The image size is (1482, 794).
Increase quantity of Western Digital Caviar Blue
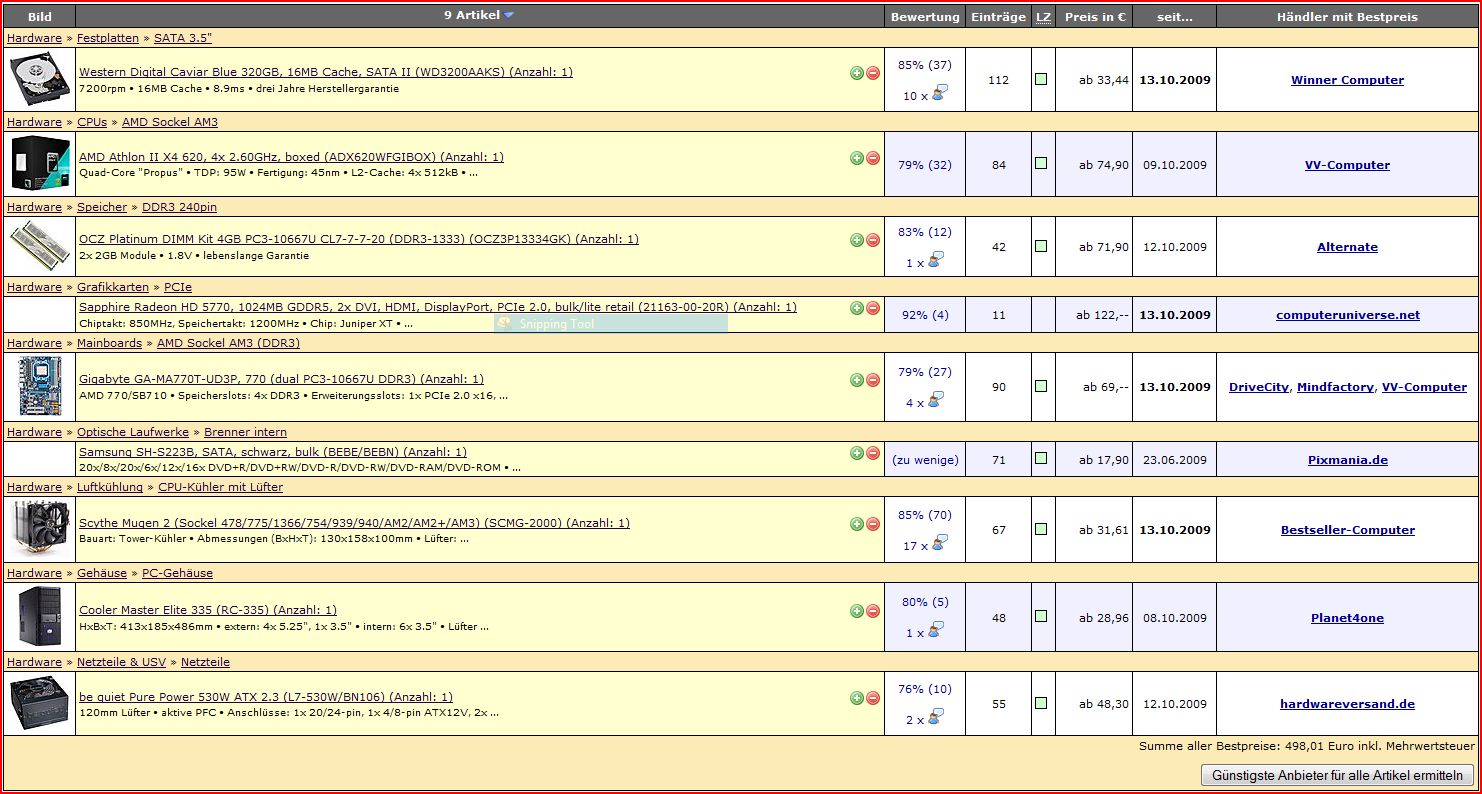click(857, 73)
